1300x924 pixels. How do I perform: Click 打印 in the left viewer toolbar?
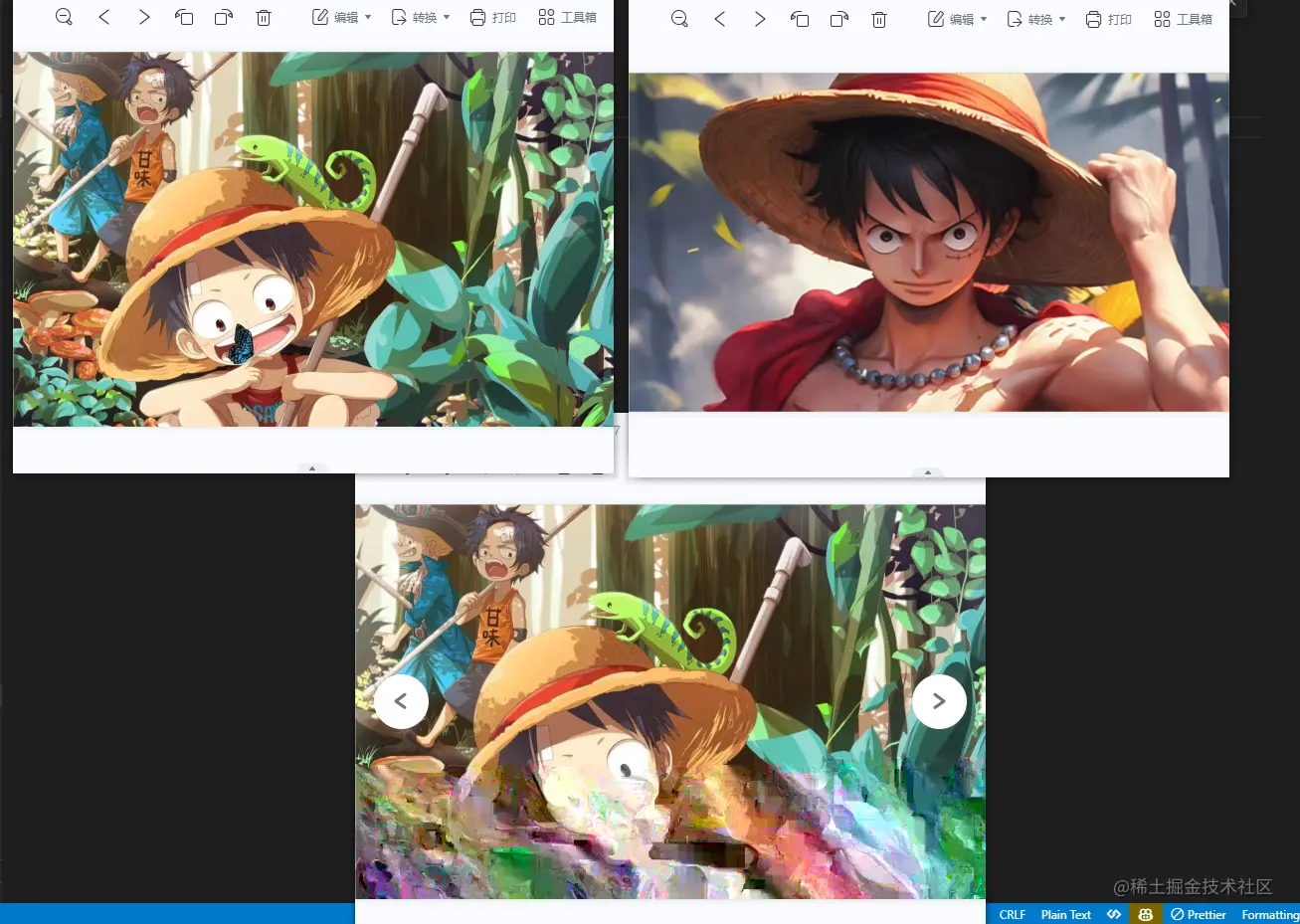(492, 17)
